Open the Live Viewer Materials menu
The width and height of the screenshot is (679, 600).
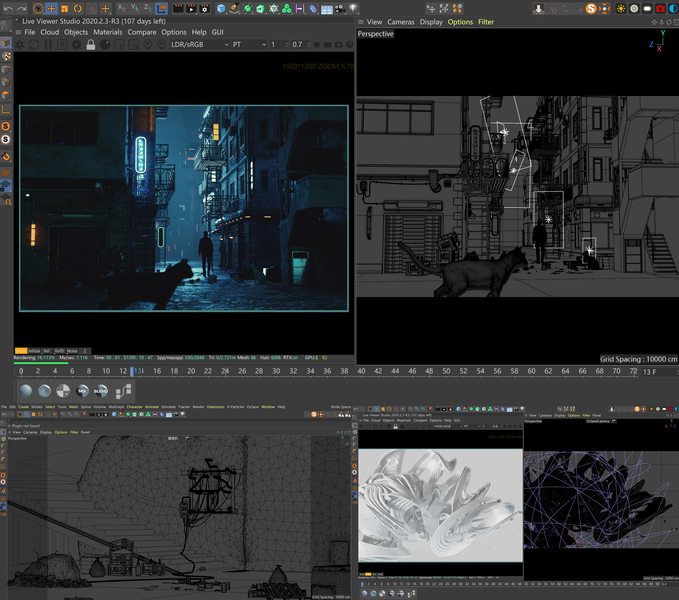click(x=108, y=32)
